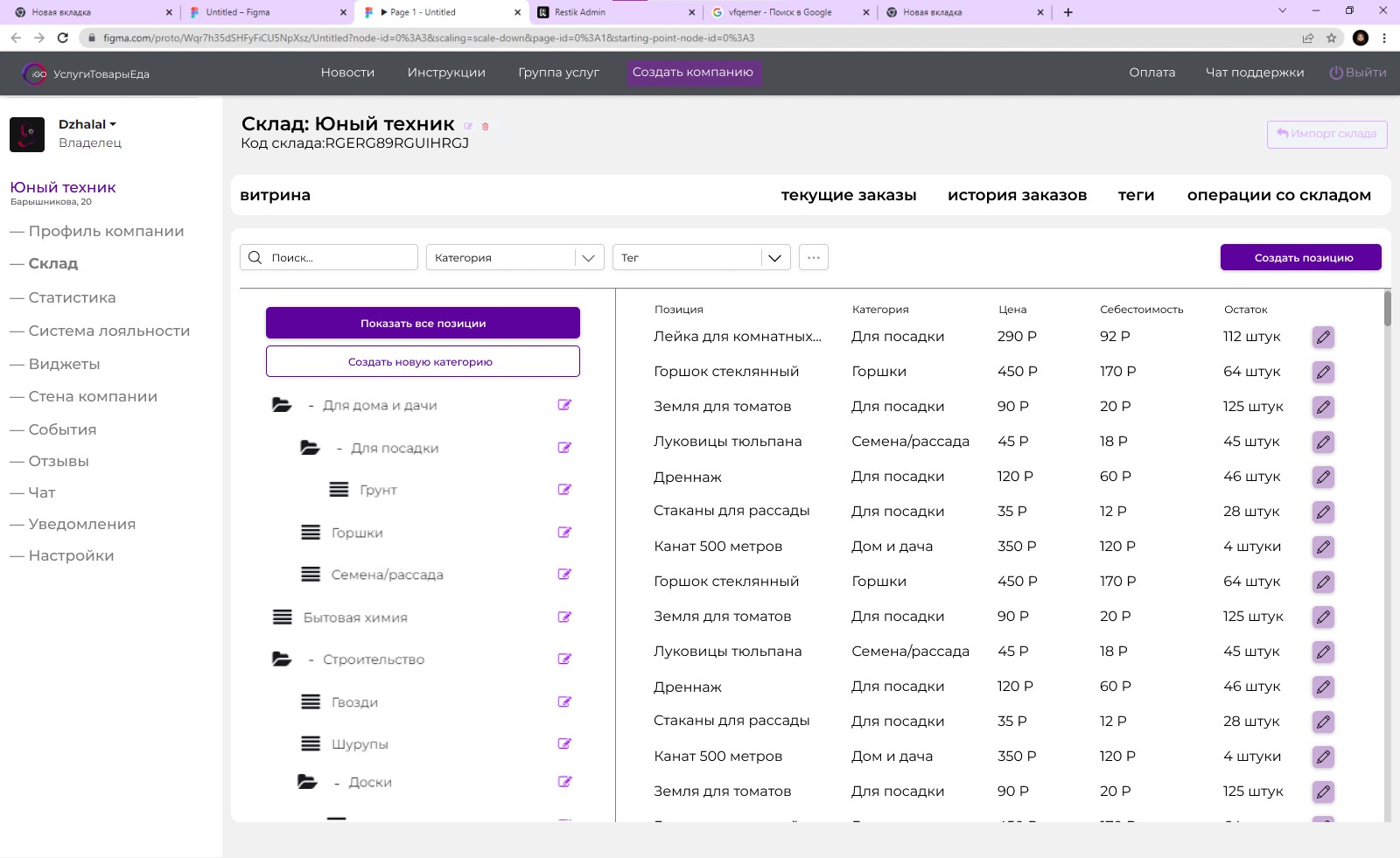Expand the Dzhalal user account menu

pos(87,124)
